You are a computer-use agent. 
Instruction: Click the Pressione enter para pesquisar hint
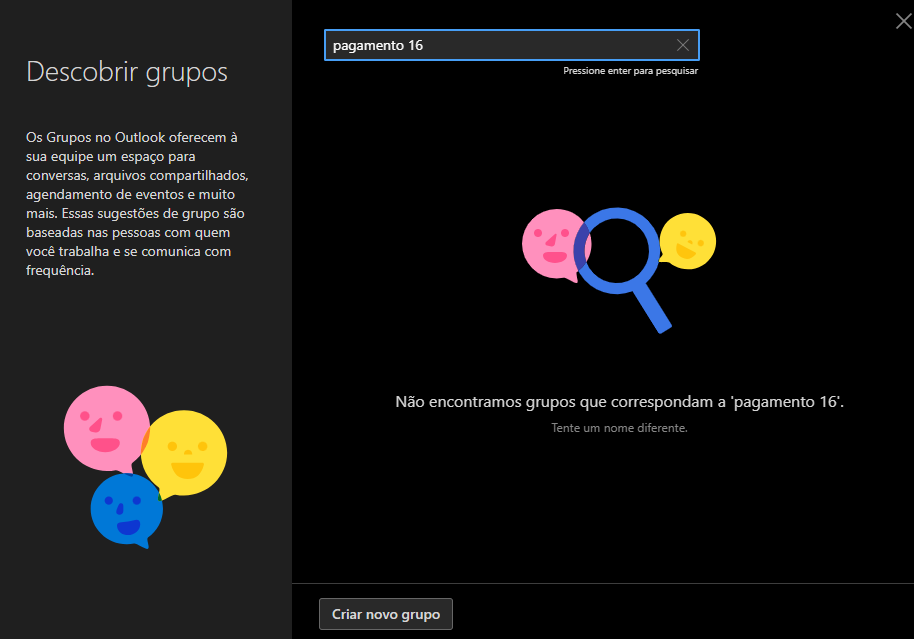(x=630, y=71)
